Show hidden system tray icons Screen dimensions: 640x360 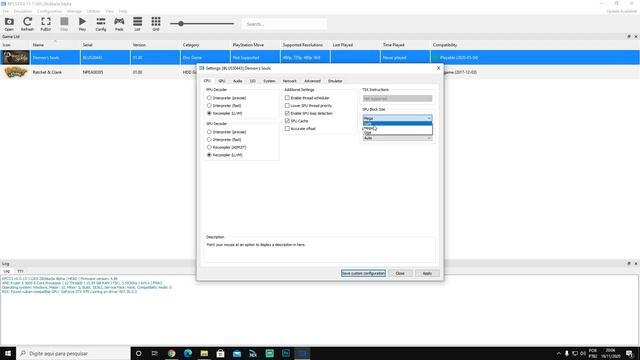tap(558, 353)
